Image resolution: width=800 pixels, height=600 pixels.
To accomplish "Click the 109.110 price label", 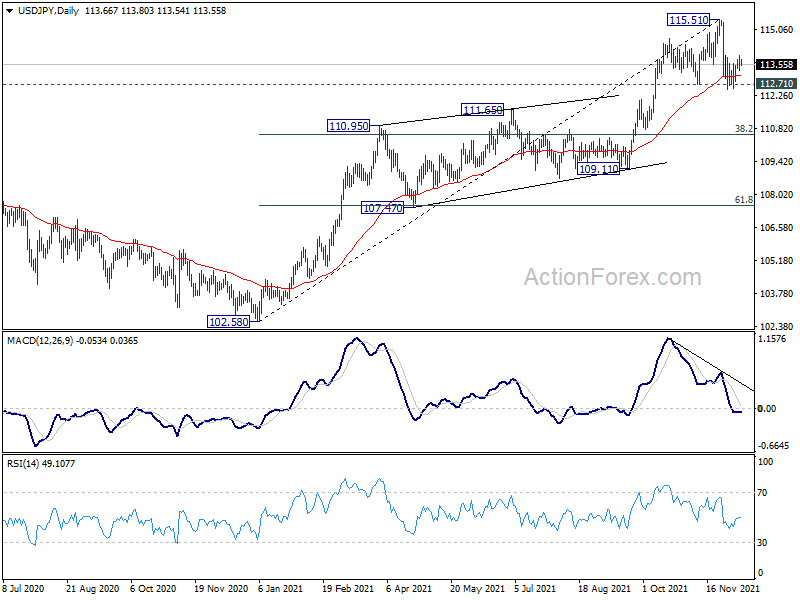I will (598, 168).
